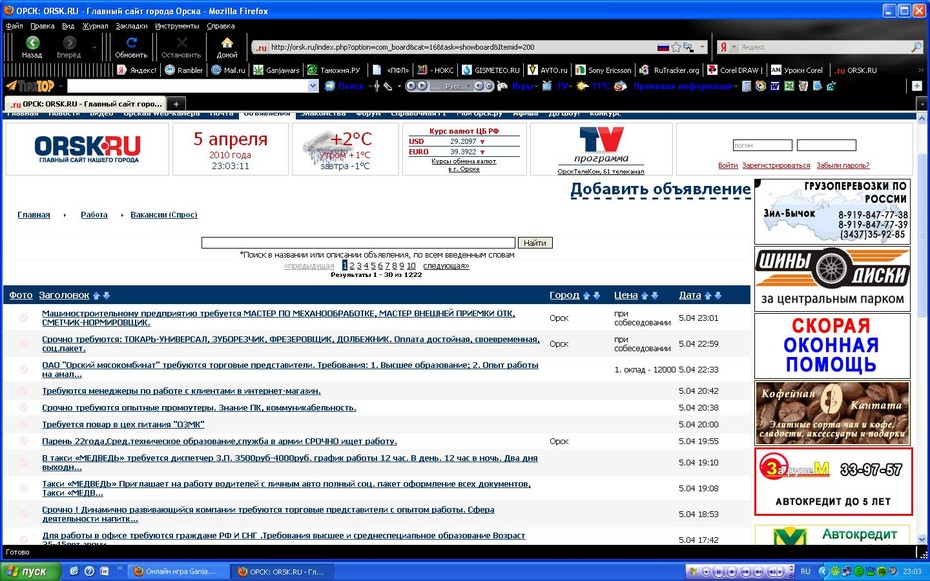The width and height of the screenshot is (930, 581).
Task: Click the TipTop toolbar logo
Action: (30, 86)
